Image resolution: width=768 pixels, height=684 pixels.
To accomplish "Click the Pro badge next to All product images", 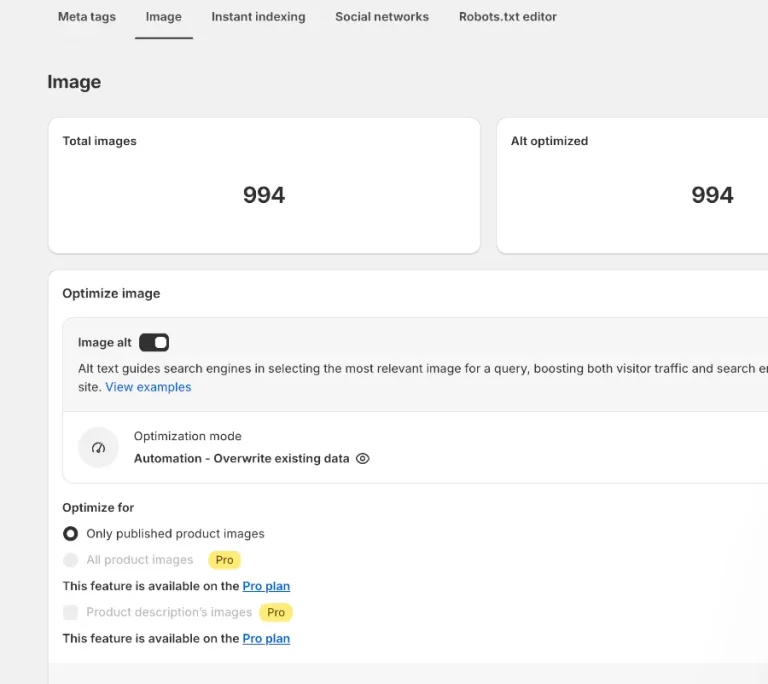I will pos(224,560).
